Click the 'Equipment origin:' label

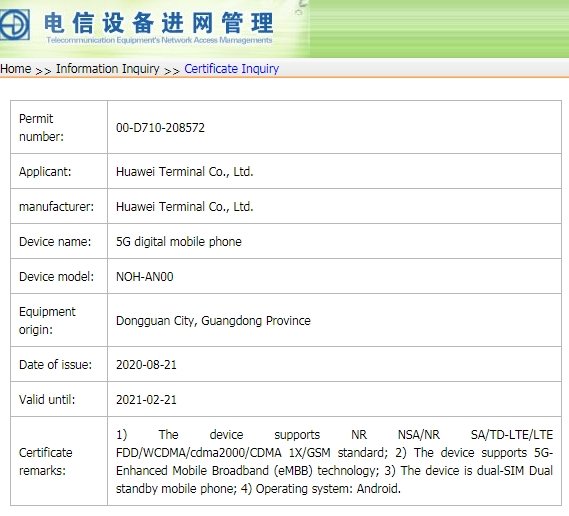[47, 321]
